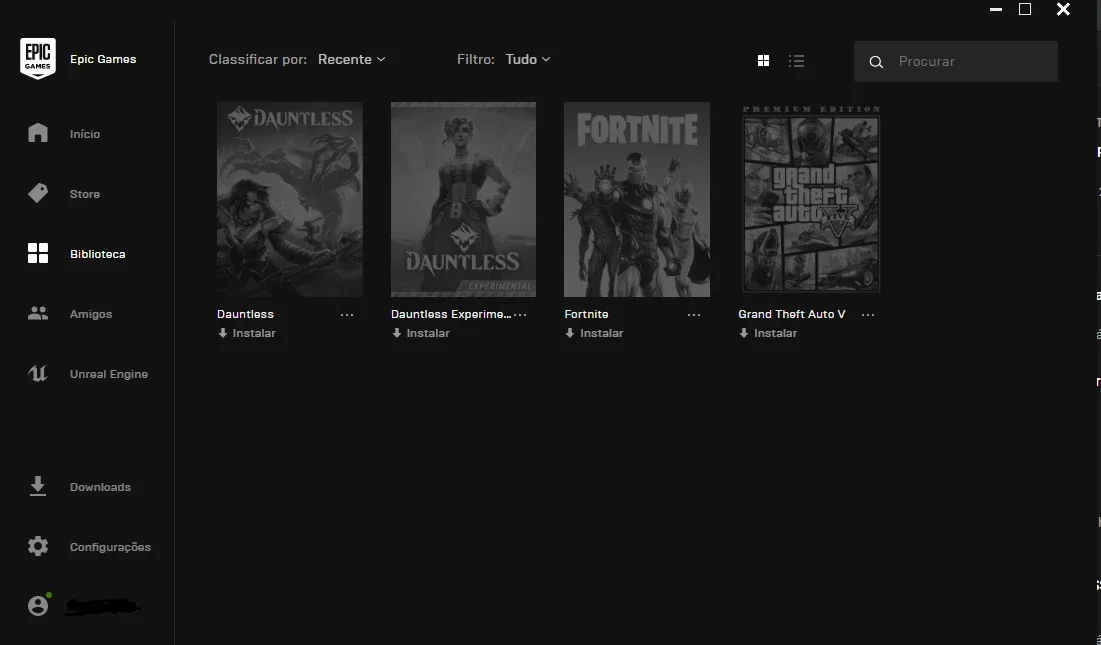Open the Amigos people icon
The width and height of the screenshot is (1101, 645).
[38, 314]
